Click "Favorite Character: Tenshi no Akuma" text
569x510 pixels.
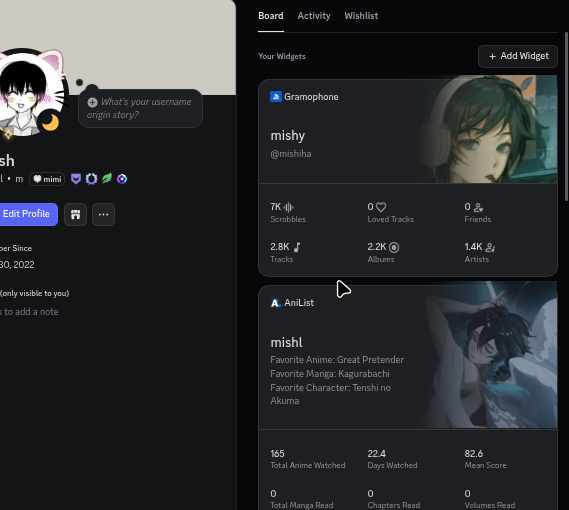(x=331, y=394)
